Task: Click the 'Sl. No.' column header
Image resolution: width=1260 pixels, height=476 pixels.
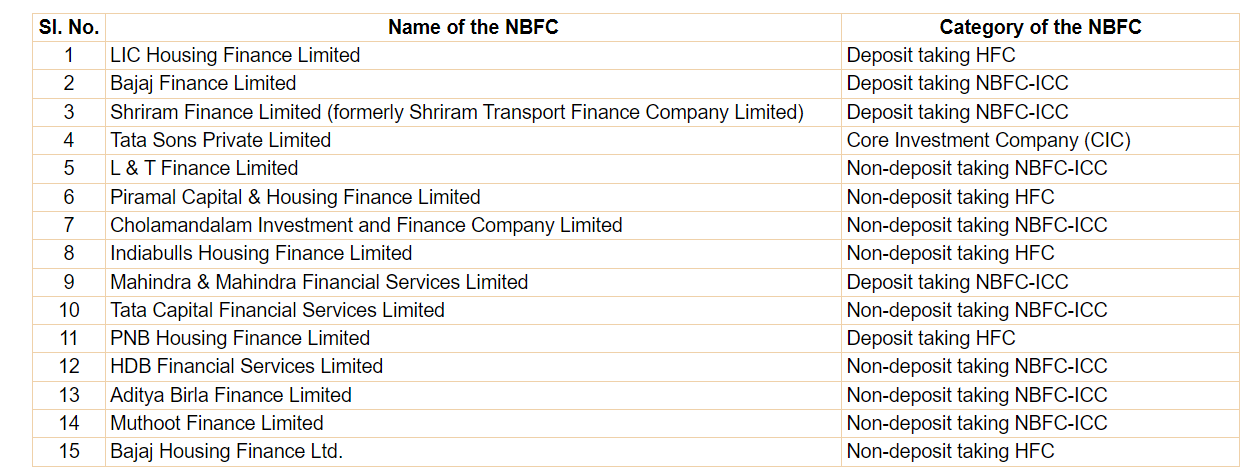Action: click(69, 27)
